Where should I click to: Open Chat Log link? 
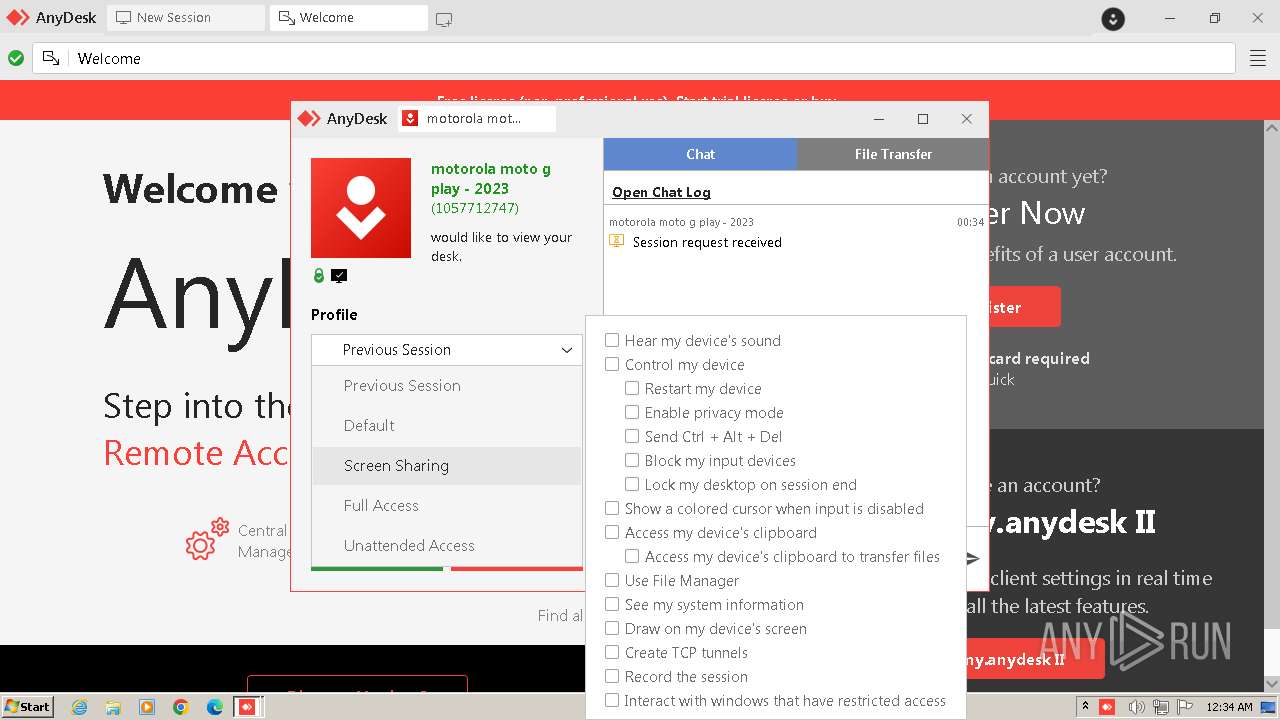pos(661,192)
